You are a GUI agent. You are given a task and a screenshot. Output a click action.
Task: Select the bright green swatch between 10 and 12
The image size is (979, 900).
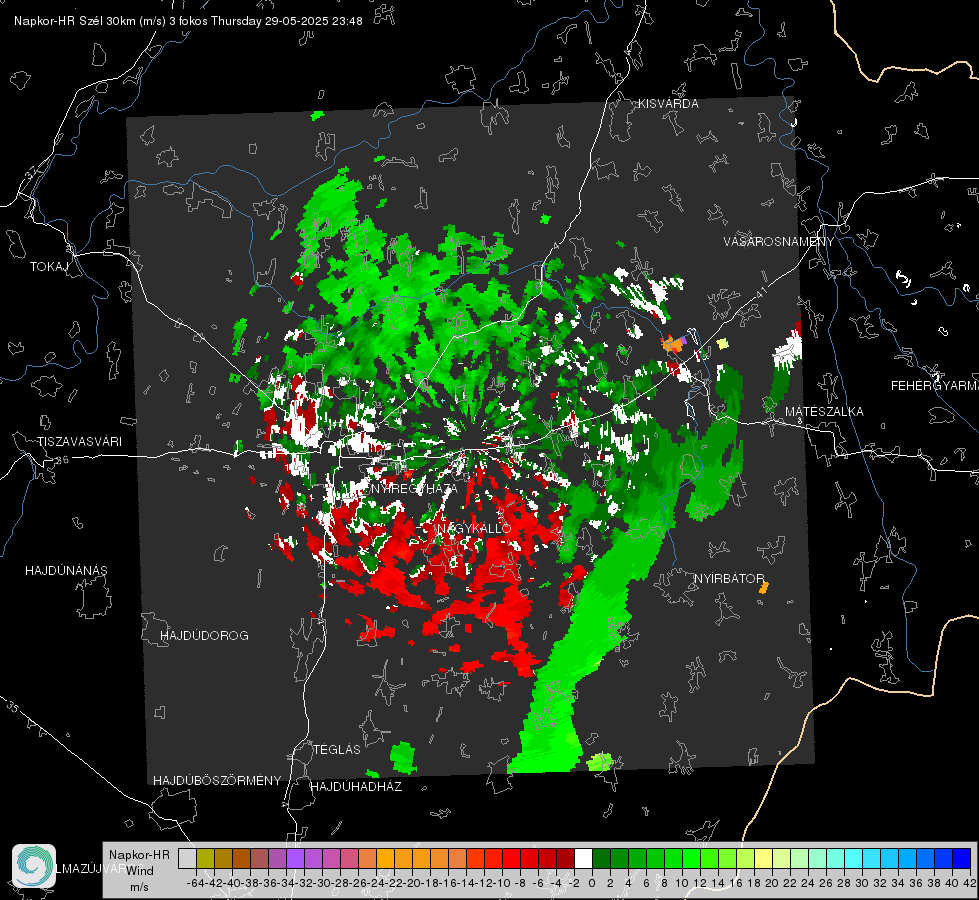691,858
